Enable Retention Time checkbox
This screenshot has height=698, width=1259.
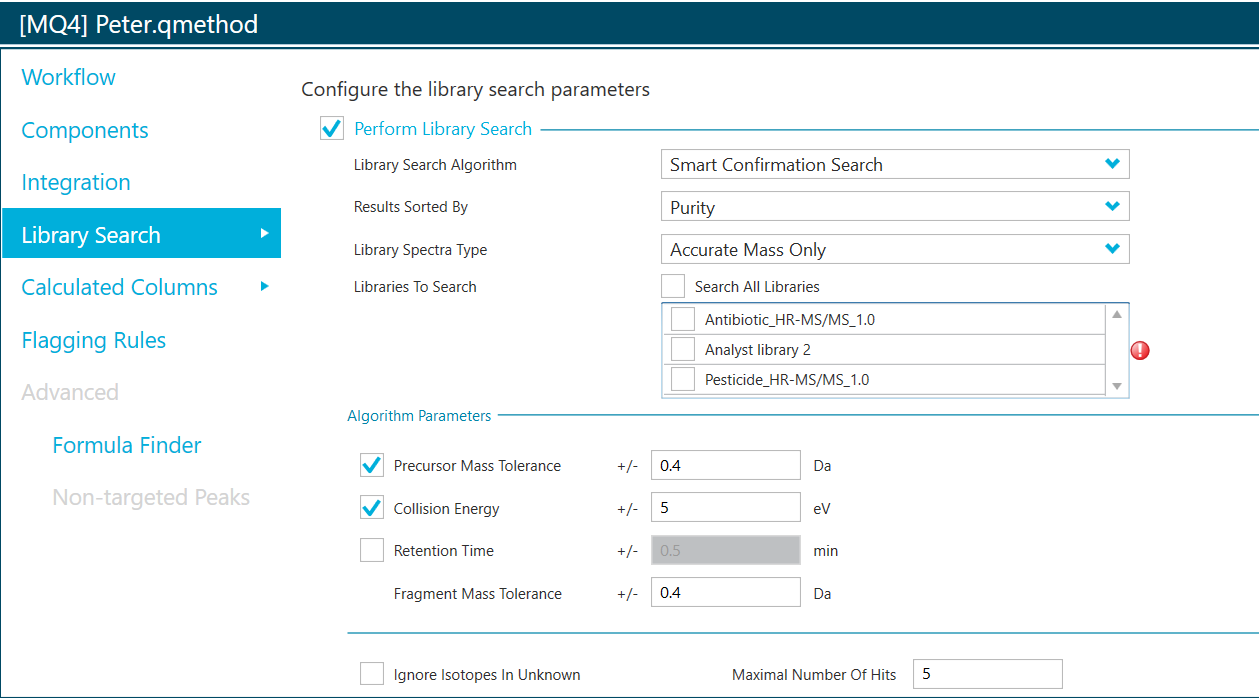[x=372, y=550]
